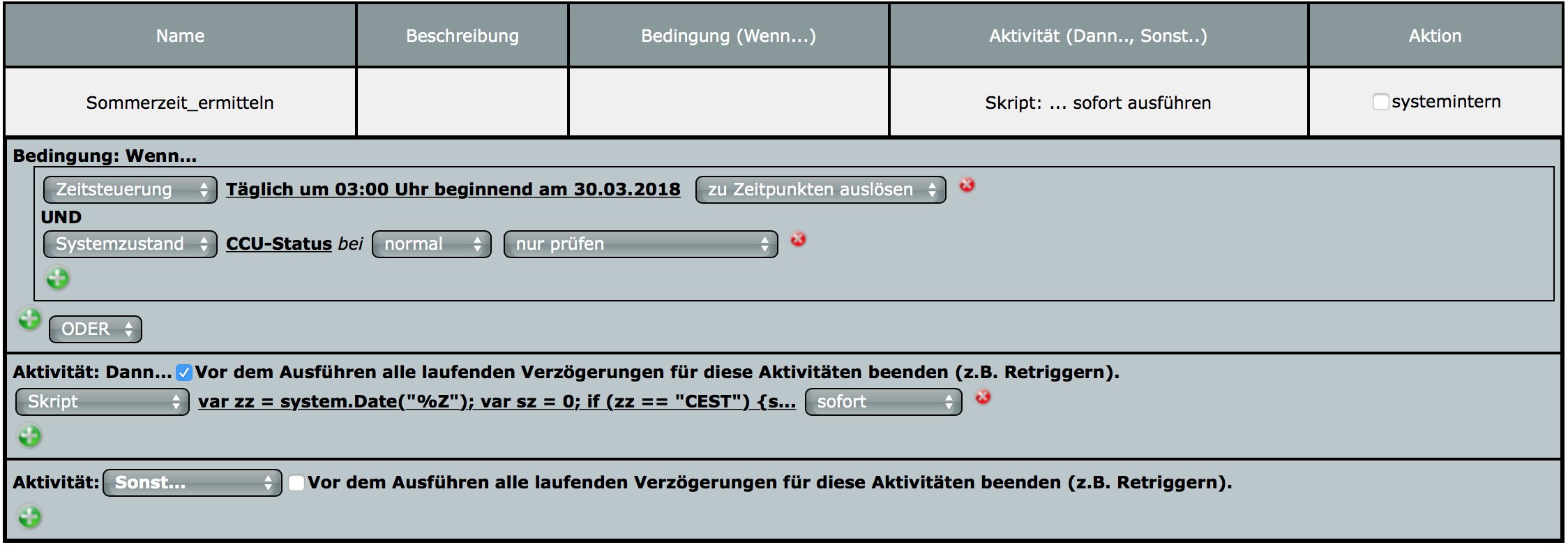Open the script code link starting 'var zz'
This screenshot has height=547, width=1568.
point(497,402)
